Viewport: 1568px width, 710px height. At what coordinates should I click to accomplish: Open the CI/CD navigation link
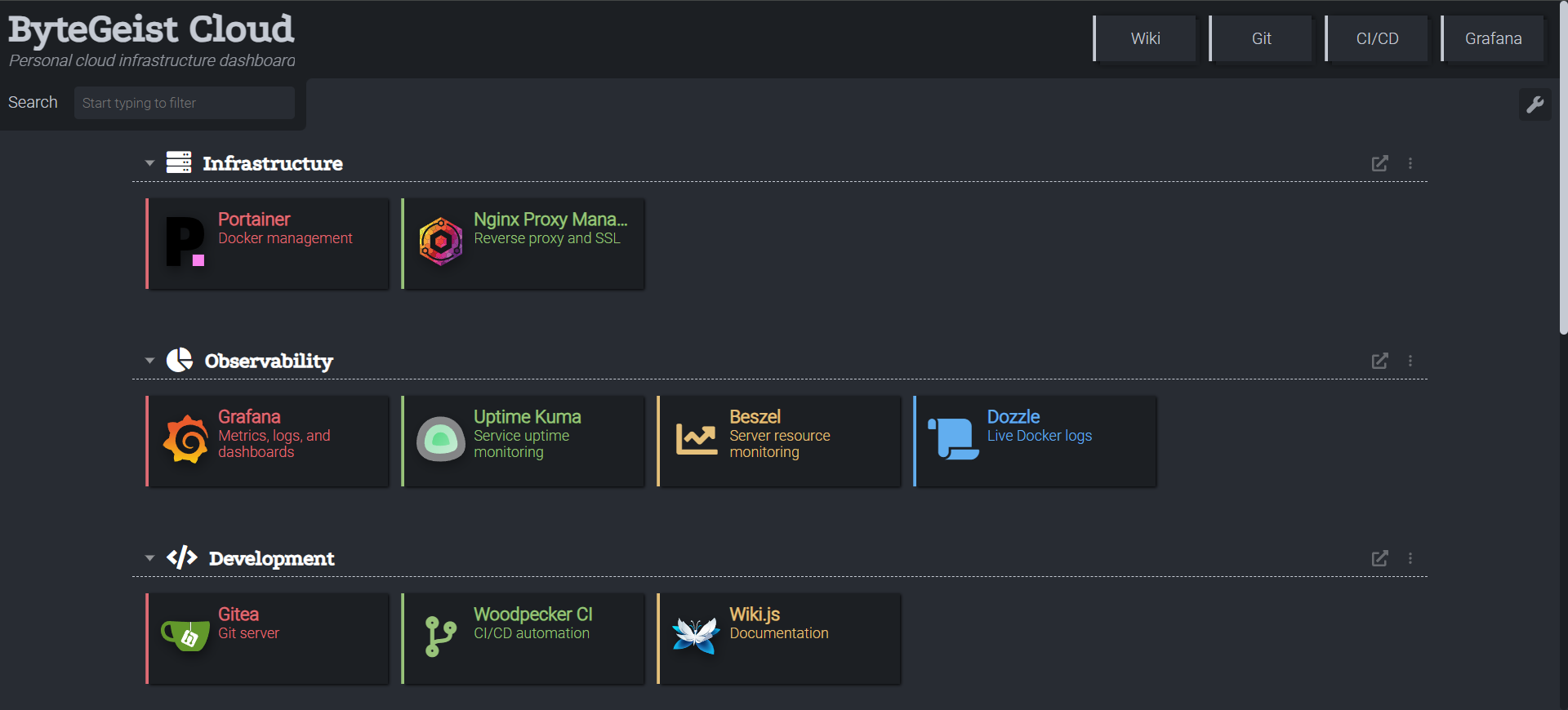point(1377,38)
